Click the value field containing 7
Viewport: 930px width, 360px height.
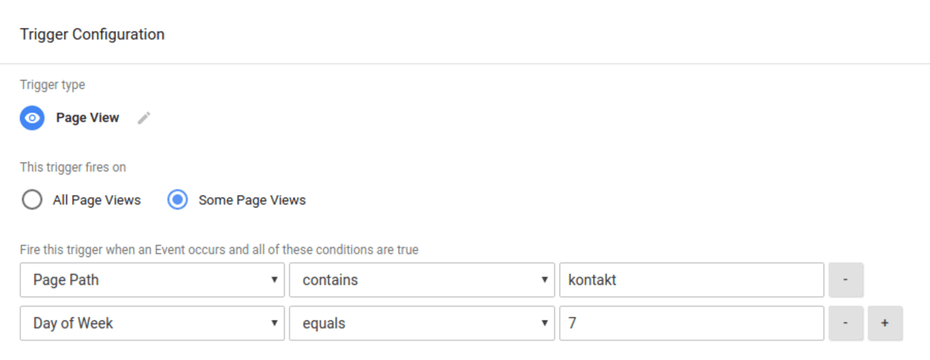point(692,323)
